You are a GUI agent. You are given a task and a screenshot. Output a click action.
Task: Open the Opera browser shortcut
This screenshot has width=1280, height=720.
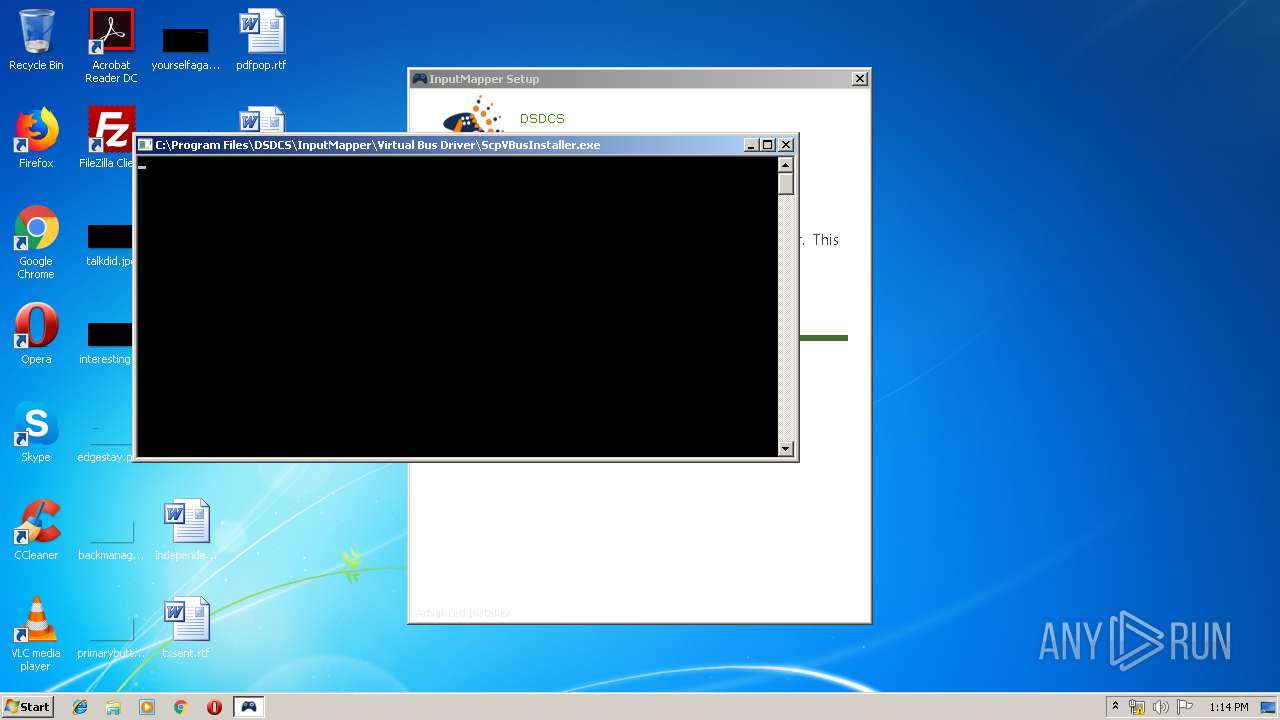click(36, 335)
